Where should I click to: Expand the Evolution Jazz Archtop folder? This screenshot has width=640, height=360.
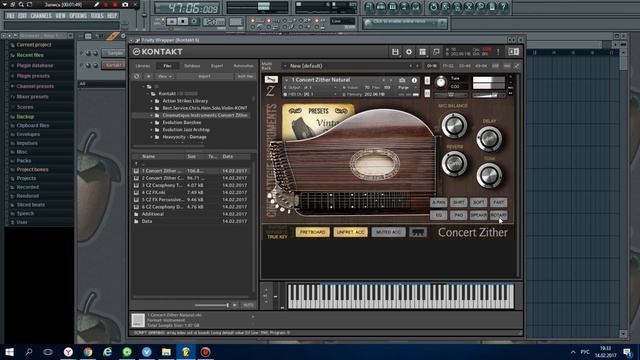click(x=151, y=130)
